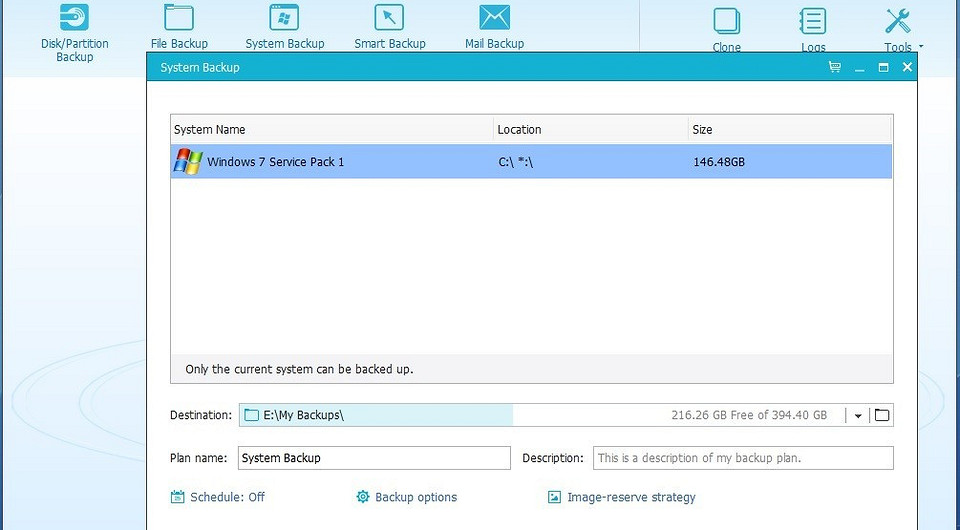Image resolution: width=960 pixels, height=530 pixels.
Task: Expand the Tools dropdown menu
Action: click(x=902, y=29)
